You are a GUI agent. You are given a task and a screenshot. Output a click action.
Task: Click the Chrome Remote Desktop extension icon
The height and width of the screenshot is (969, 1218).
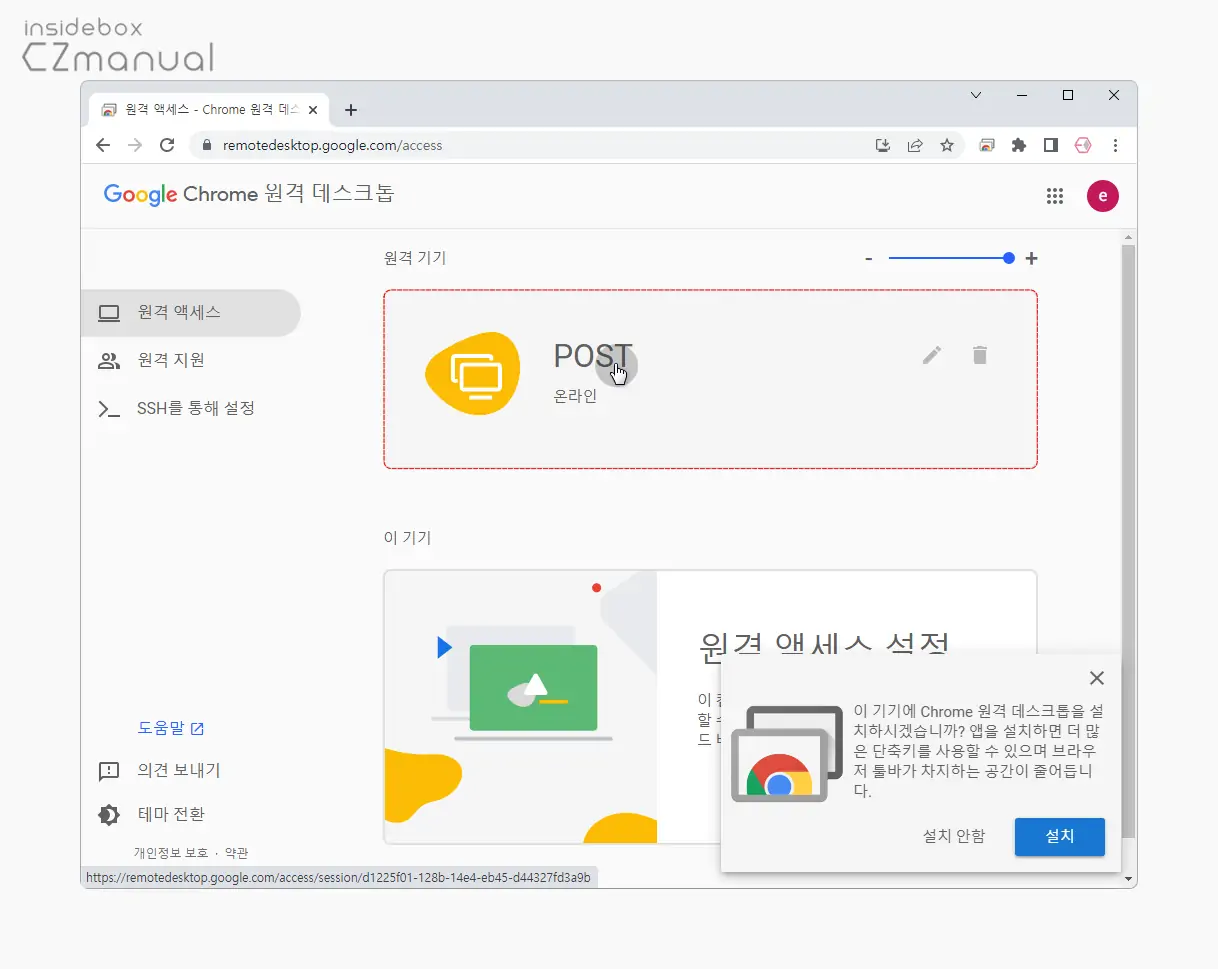(x=987, y=145)
